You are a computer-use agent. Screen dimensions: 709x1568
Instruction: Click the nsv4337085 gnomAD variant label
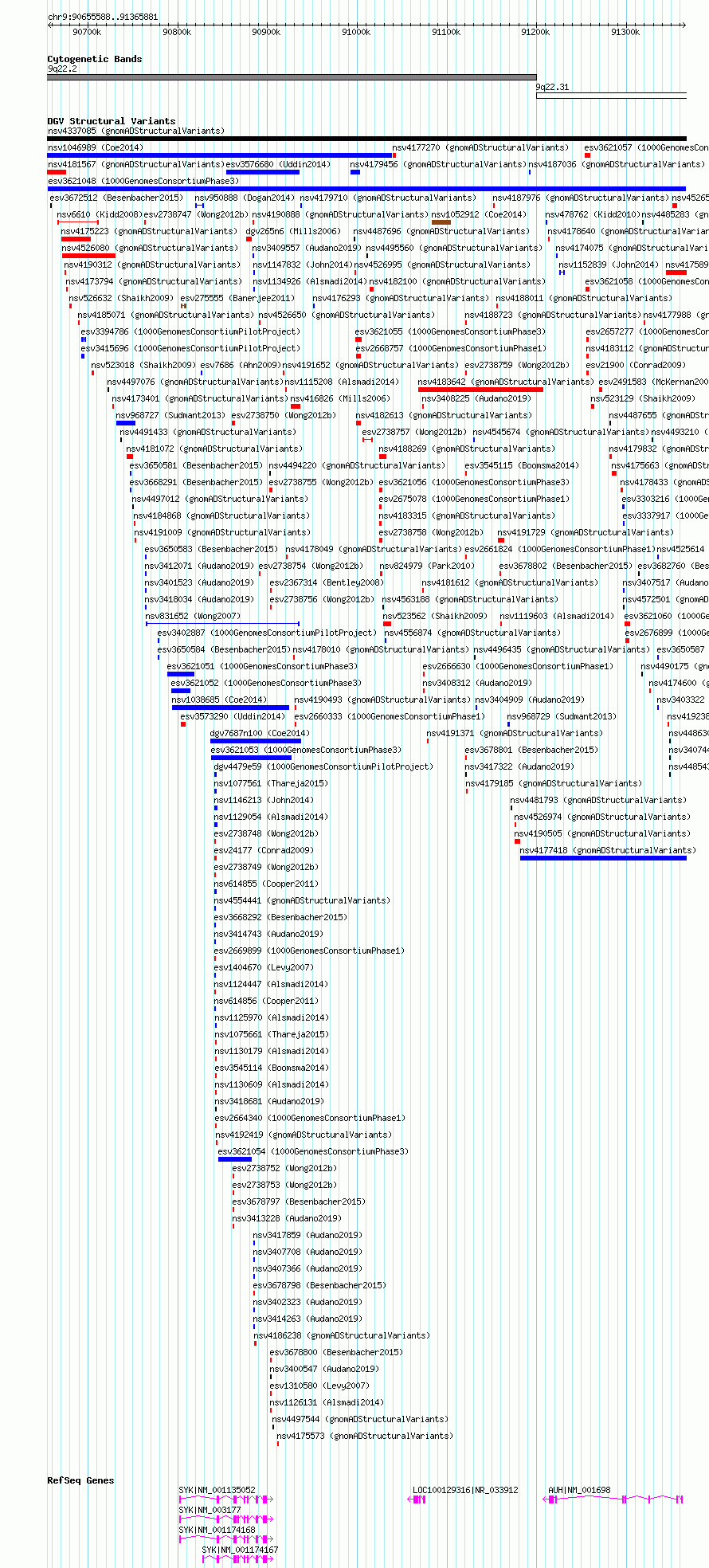pyautogui.click(x=136, y=131)
